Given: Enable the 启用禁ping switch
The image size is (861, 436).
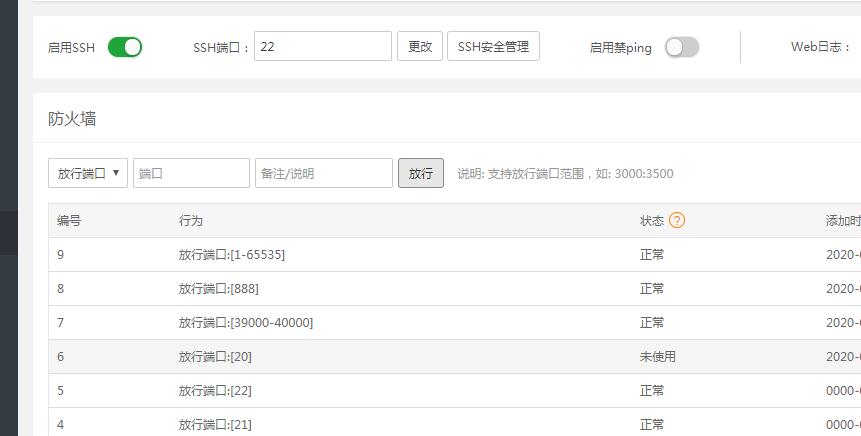Looking at the screenshot, I should pyautogui.click(x=682, y=47).
